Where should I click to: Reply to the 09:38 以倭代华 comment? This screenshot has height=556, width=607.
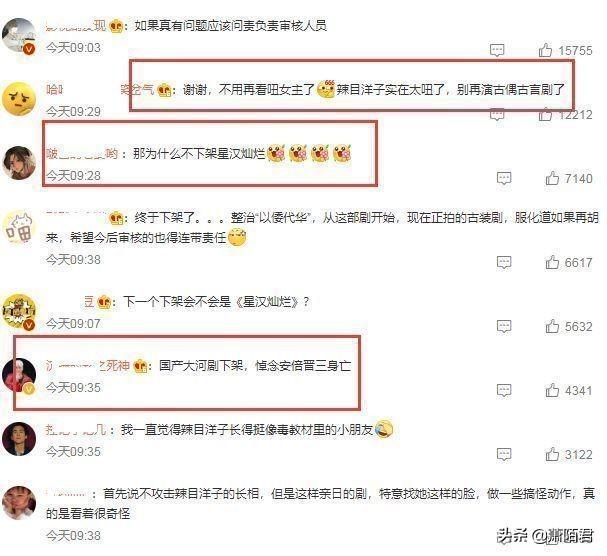click(x=504, y=262)
